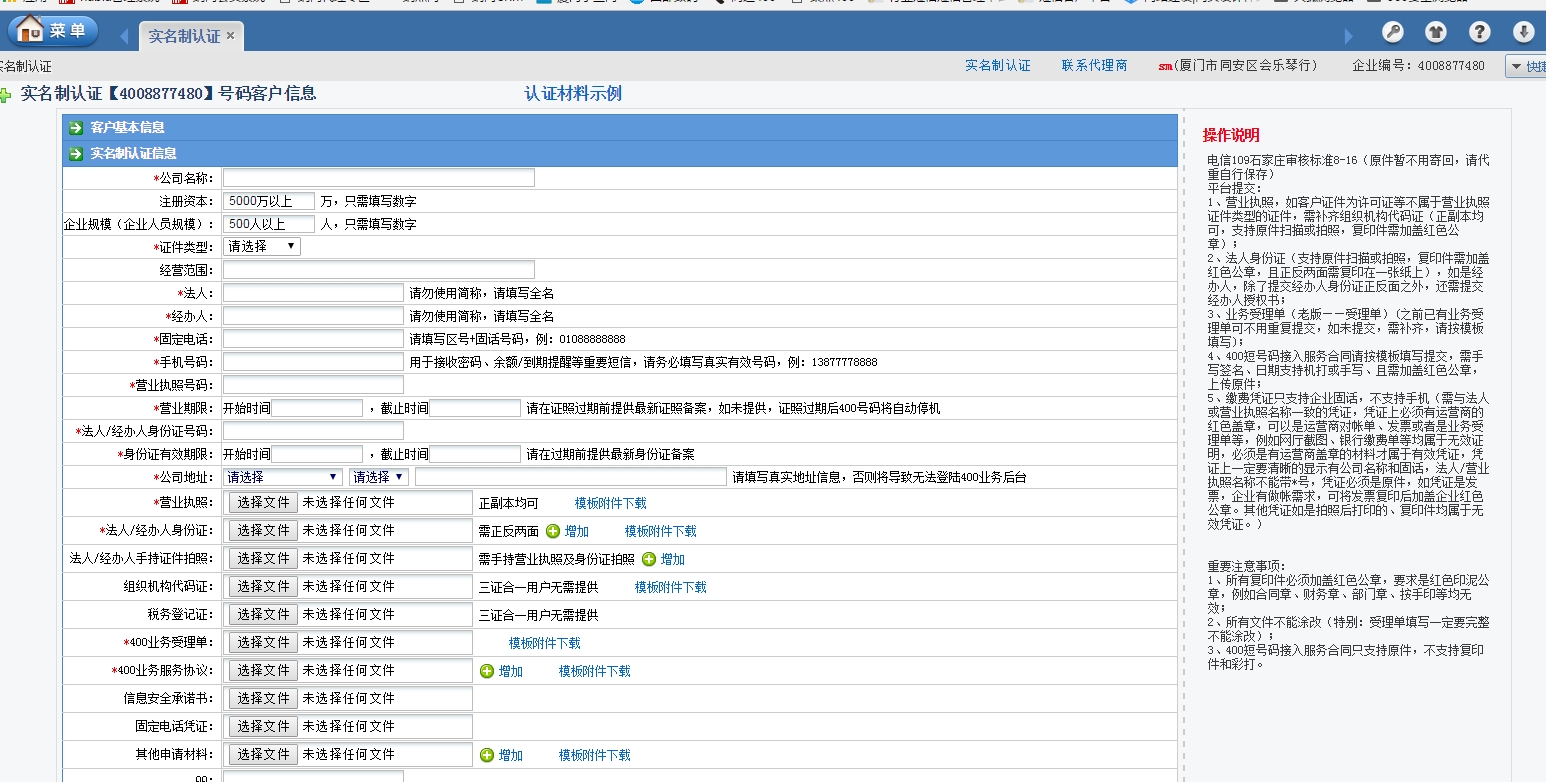This screenshot has height=782, width=1546.
Task: Switch to the 实名制认证 tab
Action: pos(184,36)
